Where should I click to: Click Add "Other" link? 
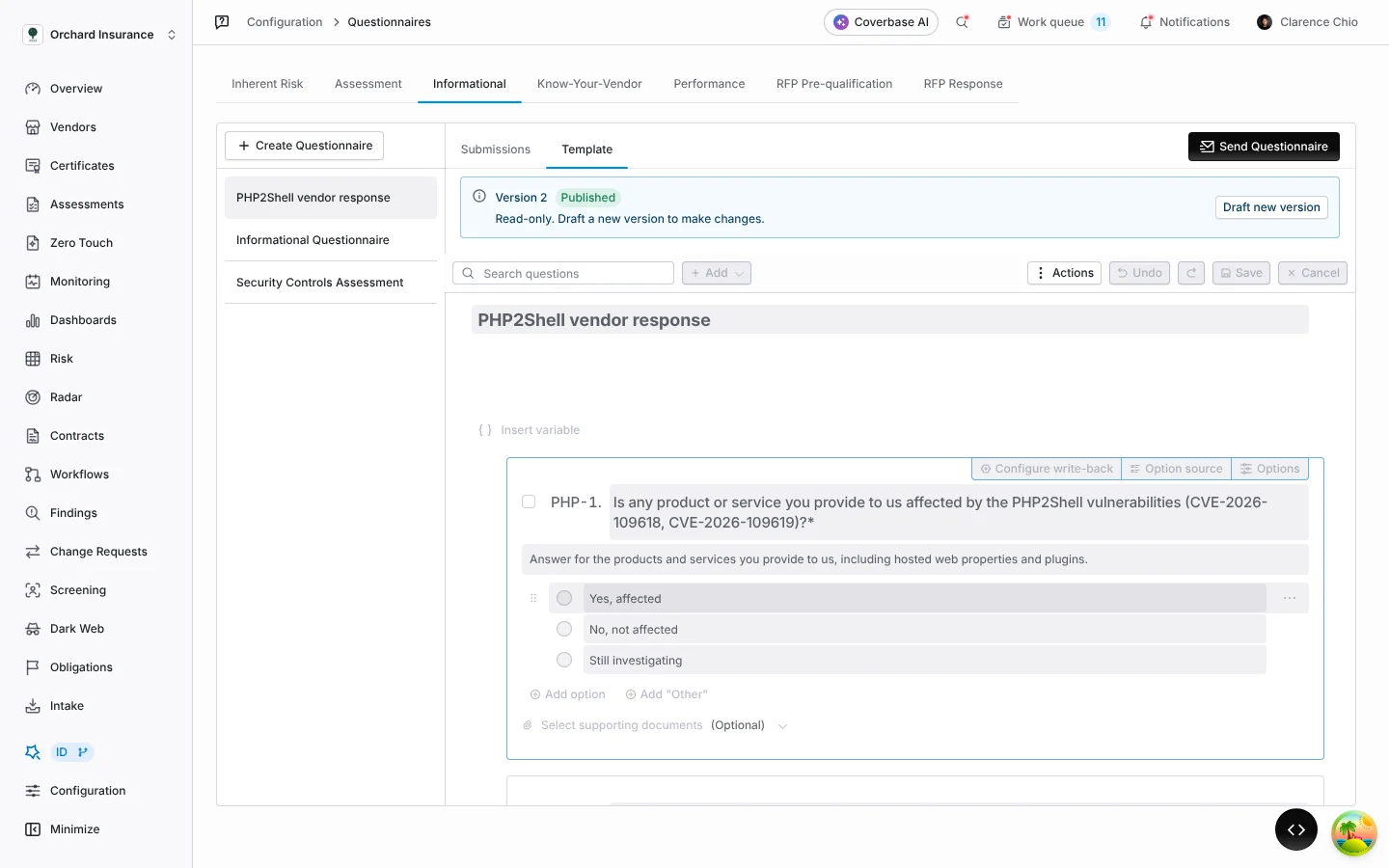click(x=666, y=694)
